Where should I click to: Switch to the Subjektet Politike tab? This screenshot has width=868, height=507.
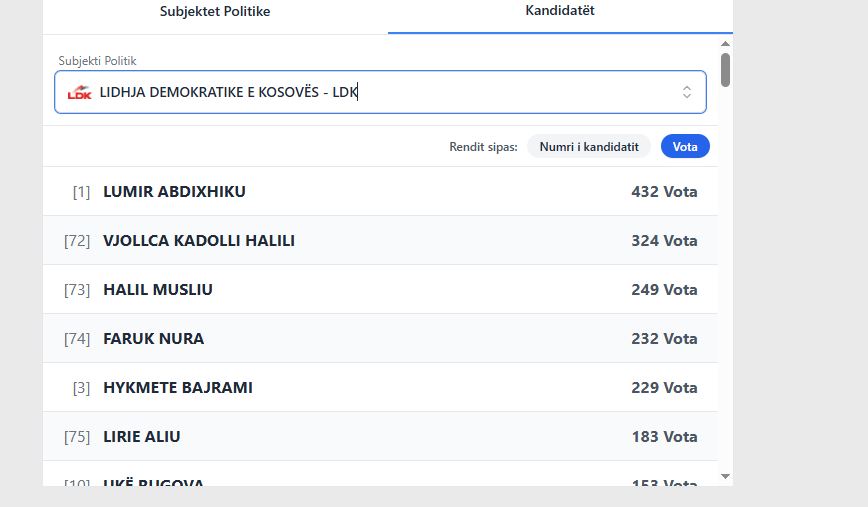click(215, 12)
